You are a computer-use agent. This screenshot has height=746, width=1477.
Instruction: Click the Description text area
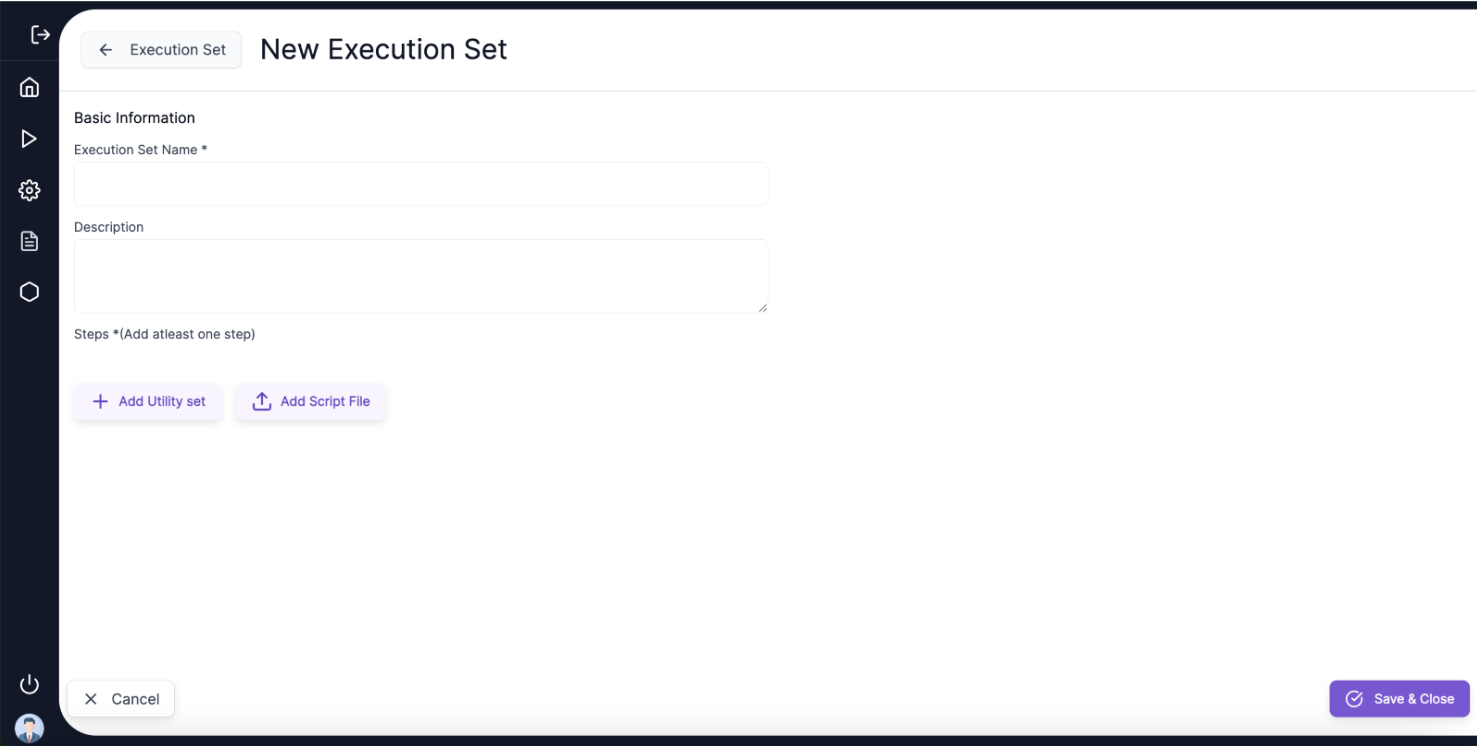(x=420, y=275)
